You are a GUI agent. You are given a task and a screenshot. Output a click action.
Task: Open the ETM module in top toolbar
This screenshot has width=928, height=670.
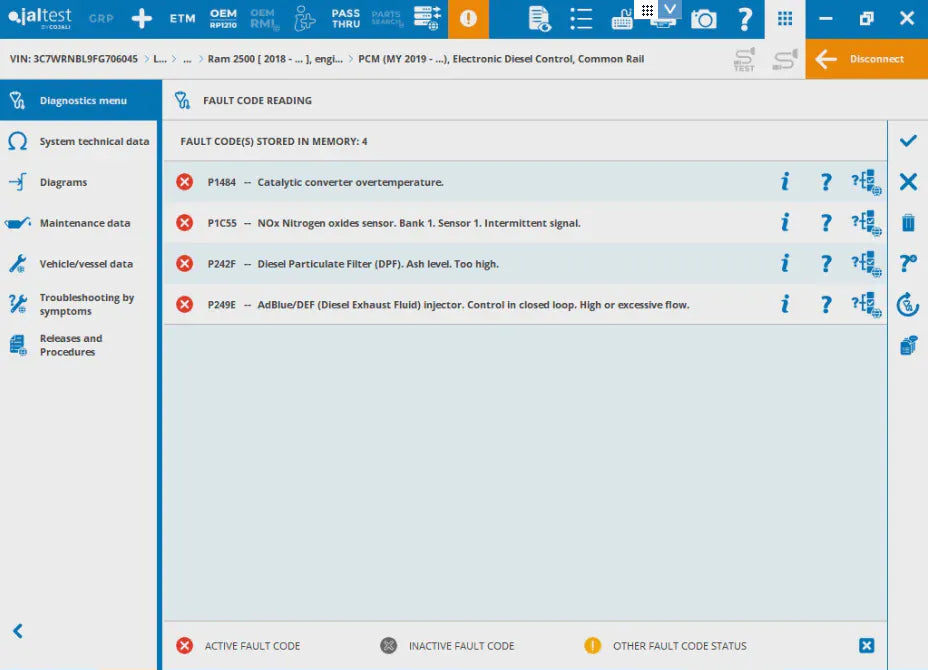182,19
